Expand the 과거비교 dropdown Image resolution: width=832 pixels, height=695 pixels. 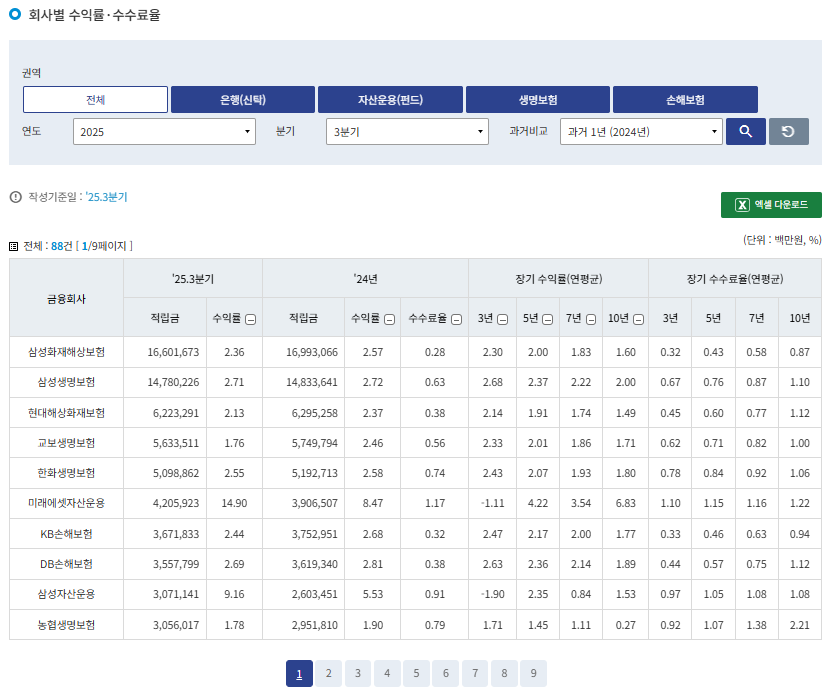coord(640,132)
